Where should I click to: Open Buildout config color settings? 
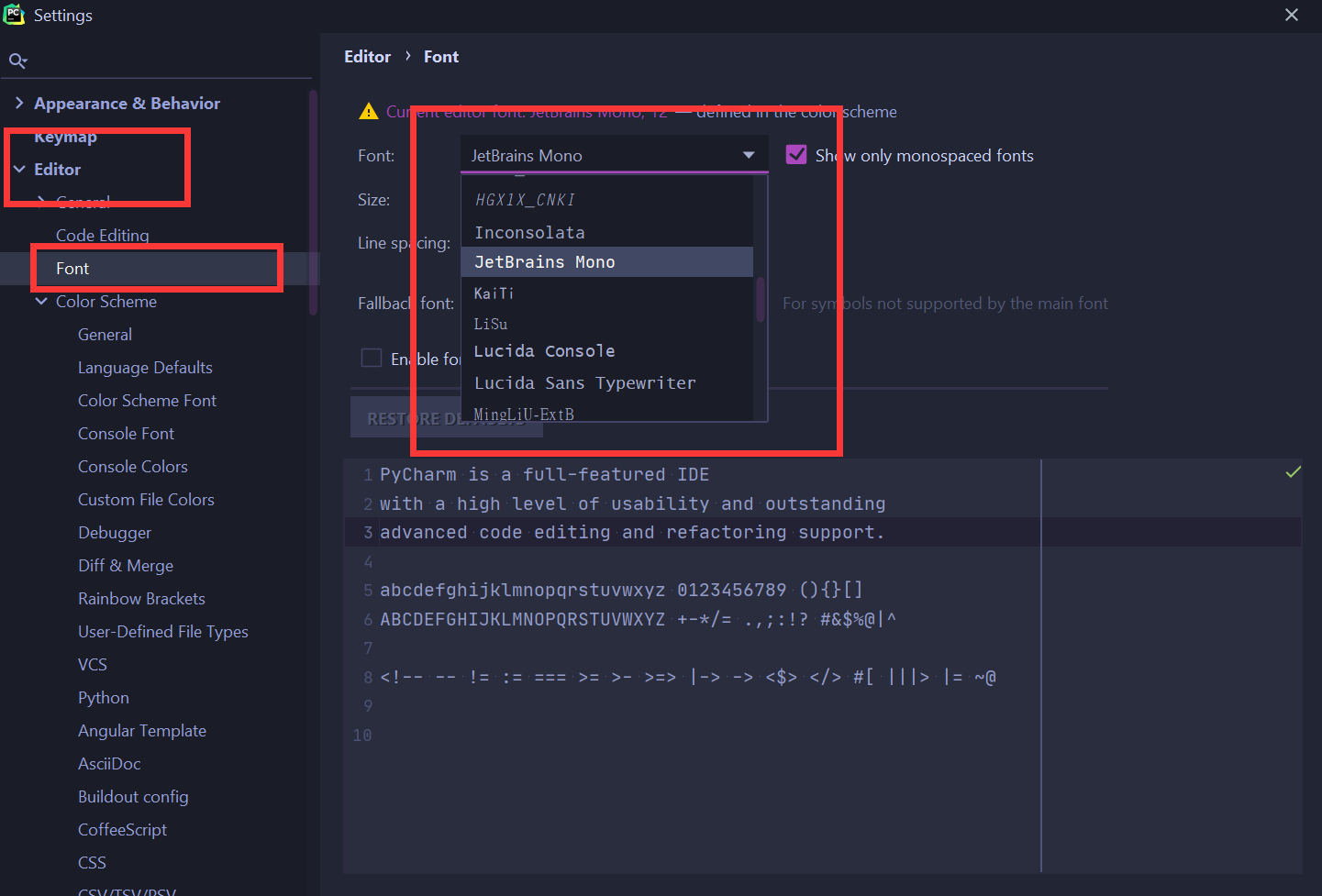coord(133,797)
